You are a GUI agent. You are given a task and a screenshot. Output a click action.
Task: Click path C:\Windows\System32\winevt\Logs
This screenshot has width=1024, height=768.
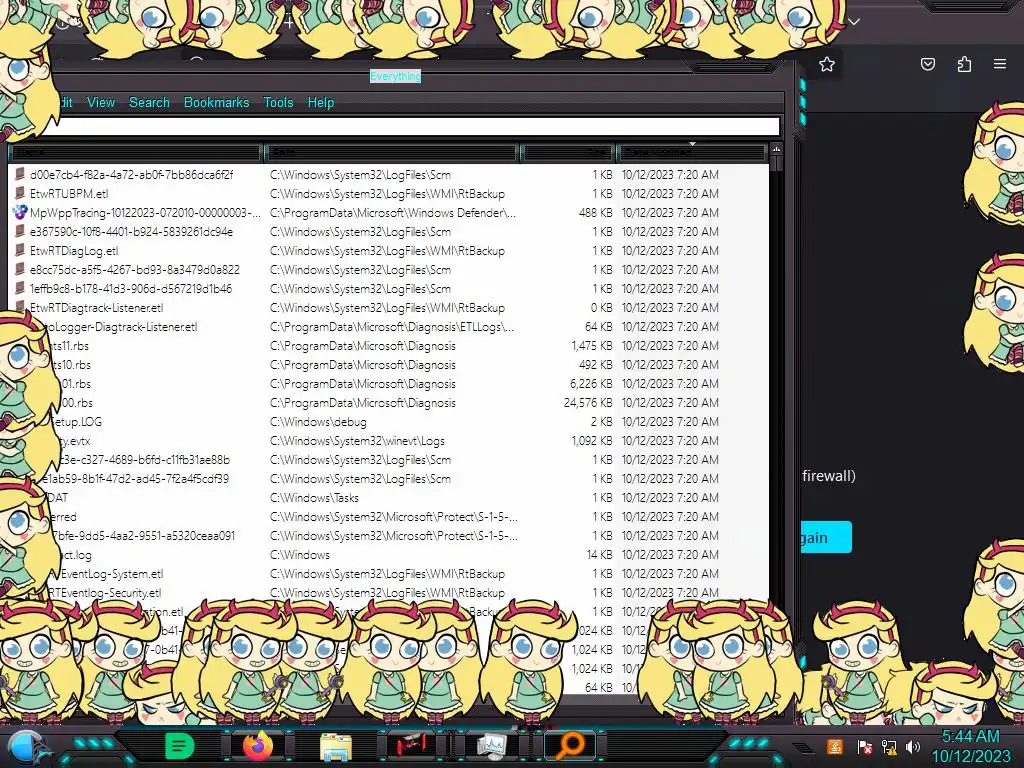click(x=357, y=441)
